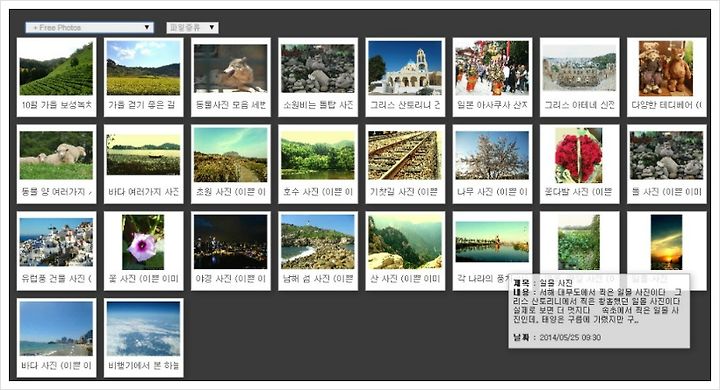The image size is (720, 390).
Task: Select the yellow field under blue sky thumbnail
Action: [143, 68]
